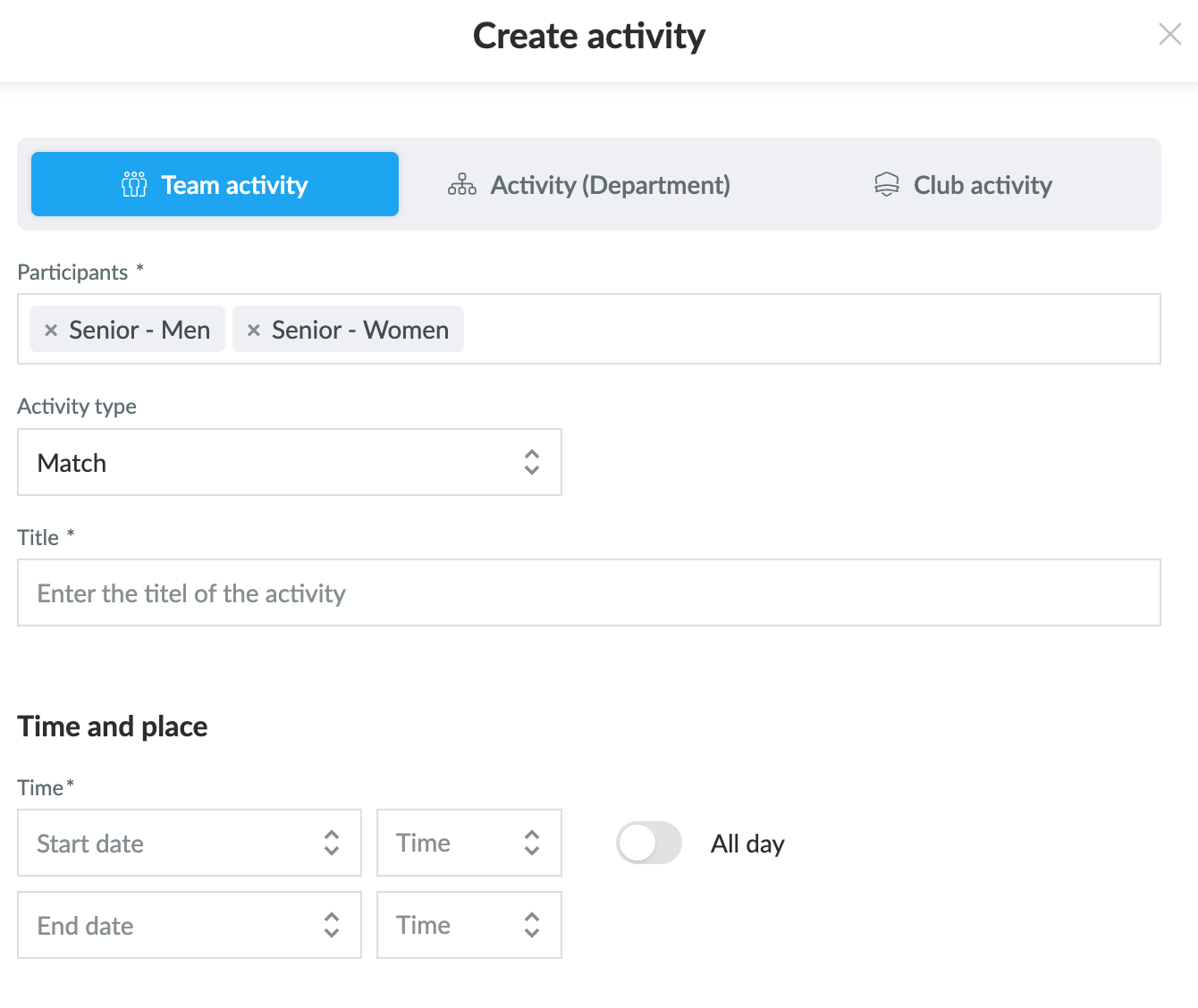The height and width of the screenshot is (1008, 1198).
Task: Toggle All day for the activity time
Action: click(x=649, y=843)
